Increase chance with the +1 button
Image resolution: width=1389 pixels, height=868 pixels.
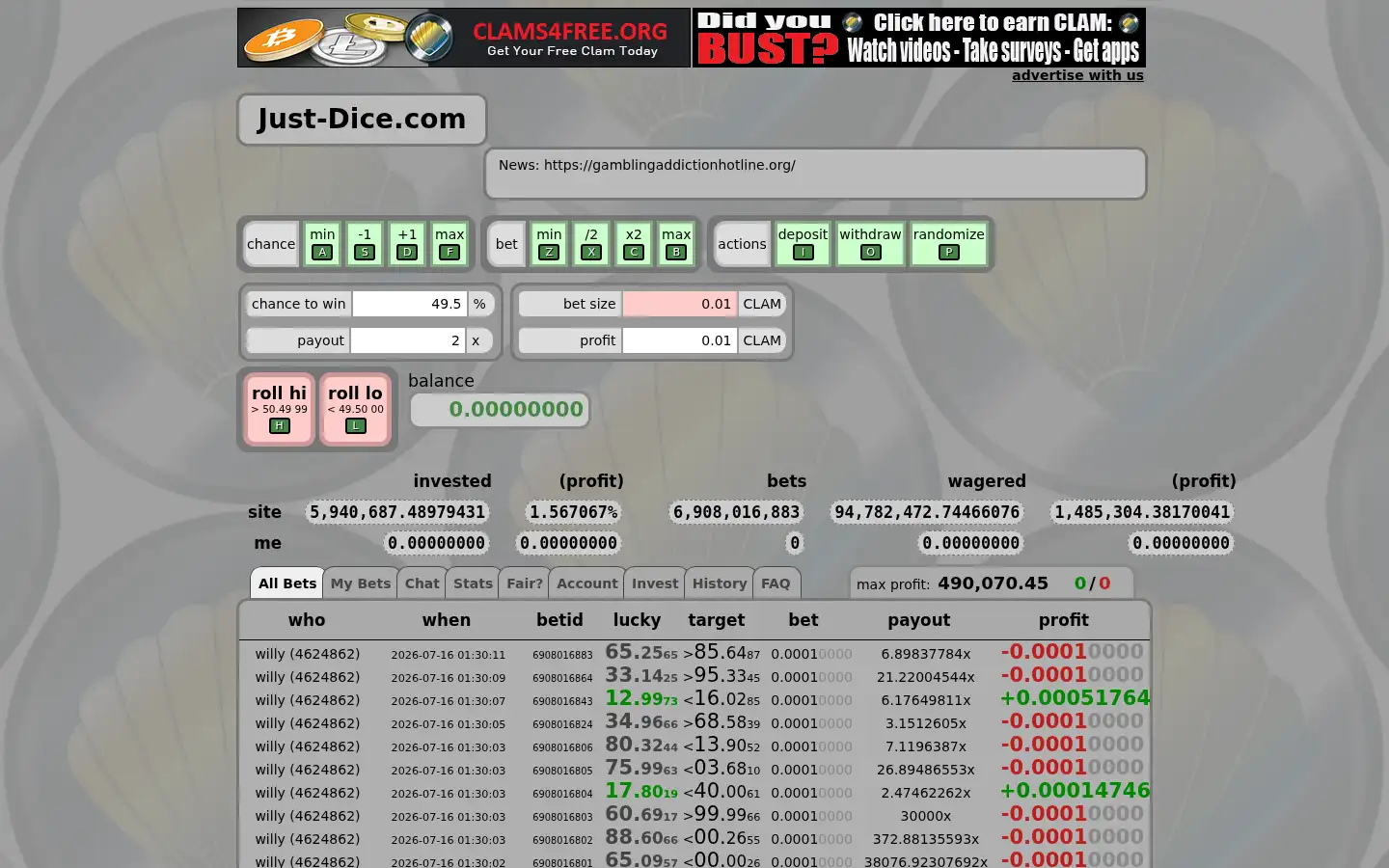coord(407,244)
